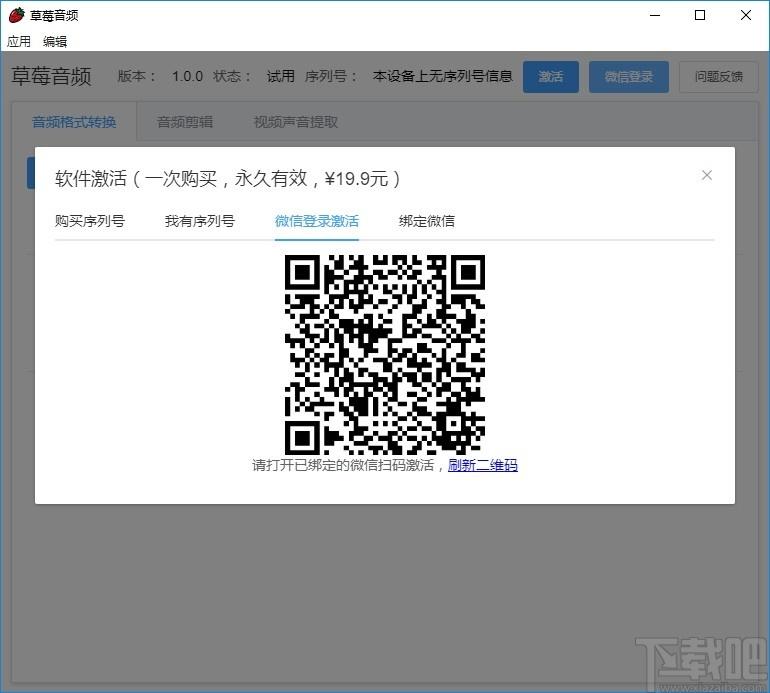Click the strawberry app icon in title bar
Viewport: 770px width, 693px height.
tap(17, 15)
